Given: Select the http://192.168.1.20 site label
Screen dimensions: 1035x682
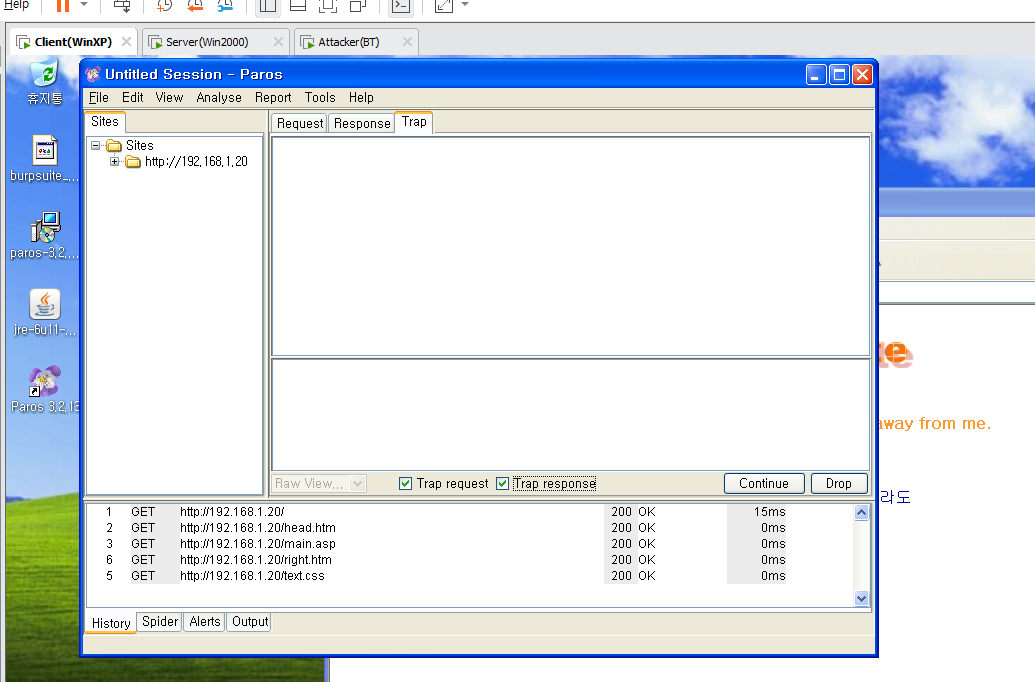Looking at the screenshot, I should click(196, 162).
